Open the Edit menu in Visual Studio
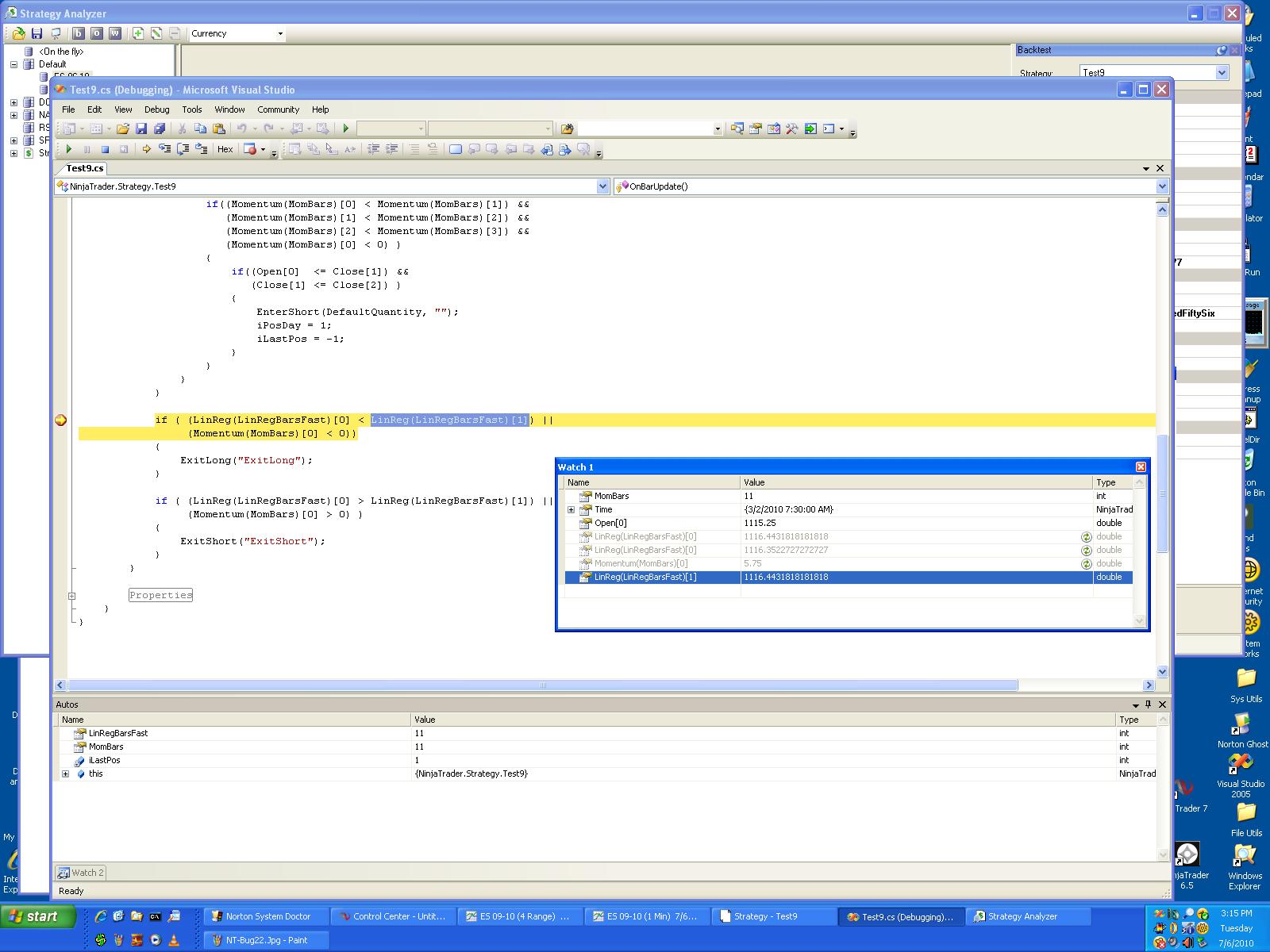1270x952 pixels. point(94,109)
